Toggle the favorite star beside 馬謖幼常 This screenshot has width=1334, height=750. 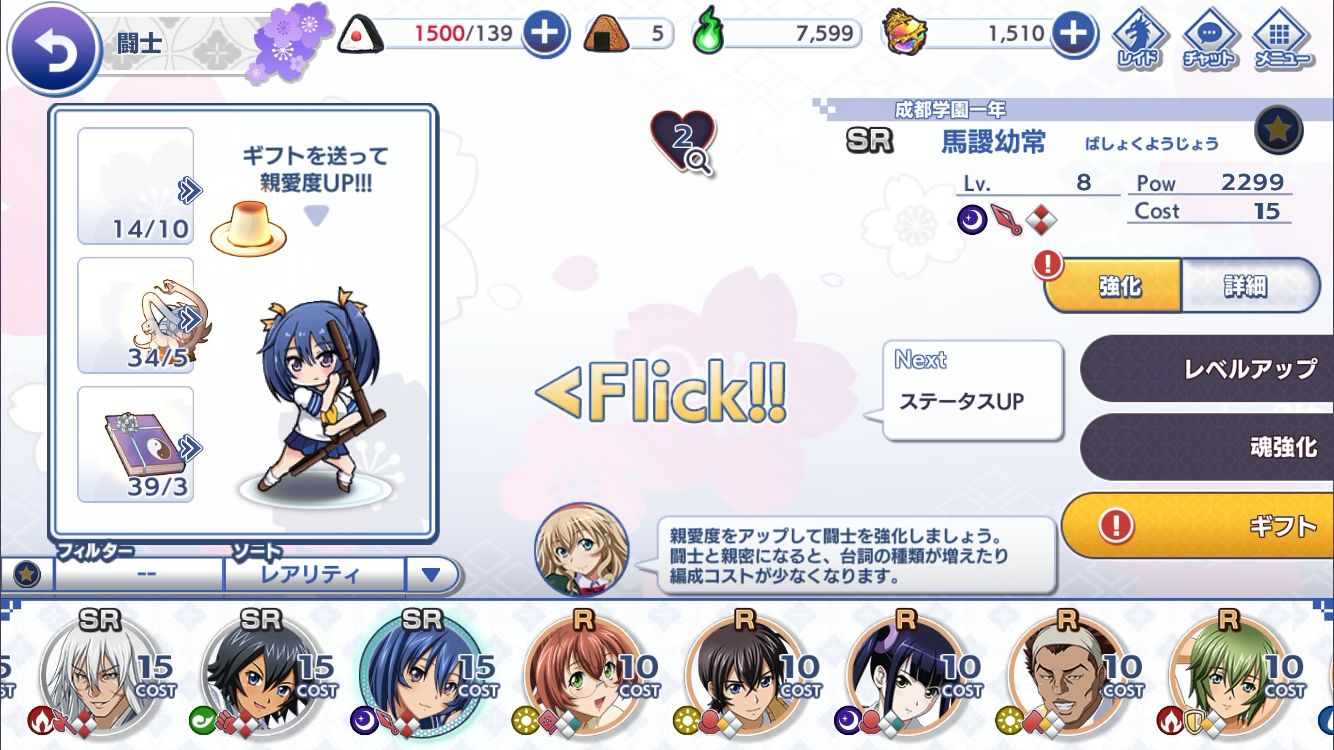pos(1279,129)
